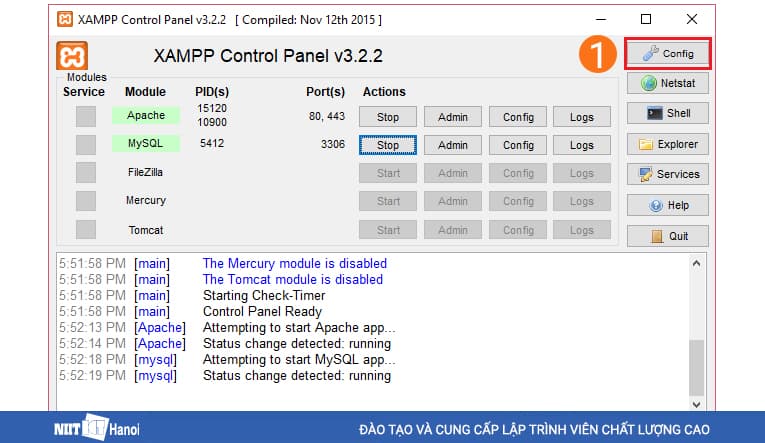Click the Mercury module name
Screen dimensions: 765x443
click(x=146, y=201)
